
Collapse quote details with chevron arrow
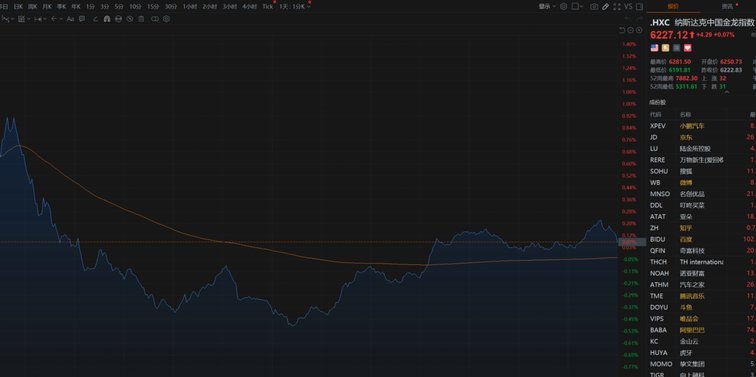pos(728,91)
